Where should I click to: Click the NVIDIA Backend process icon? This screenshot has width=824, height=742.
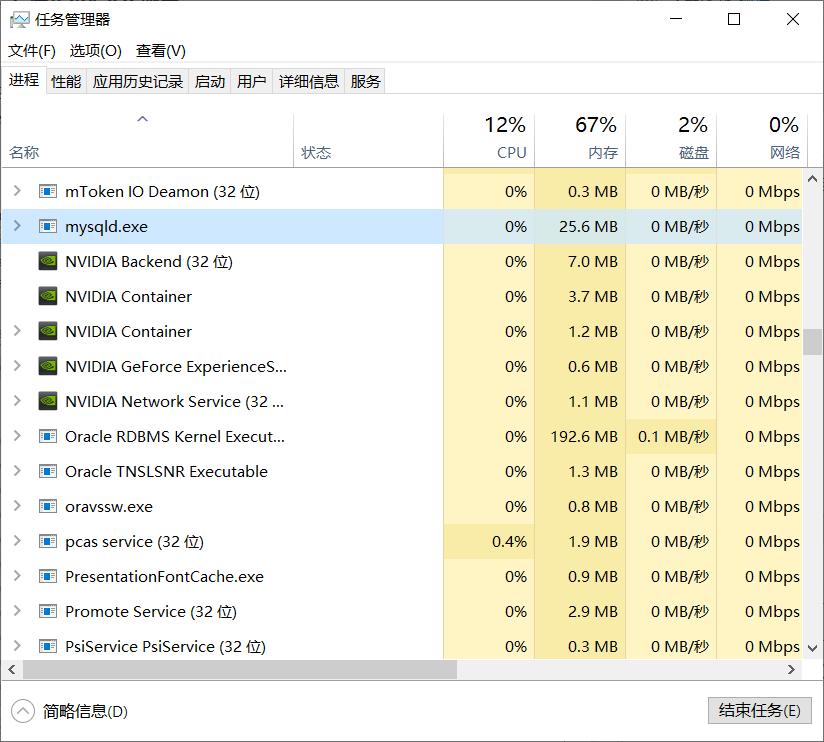coord(48,261)
